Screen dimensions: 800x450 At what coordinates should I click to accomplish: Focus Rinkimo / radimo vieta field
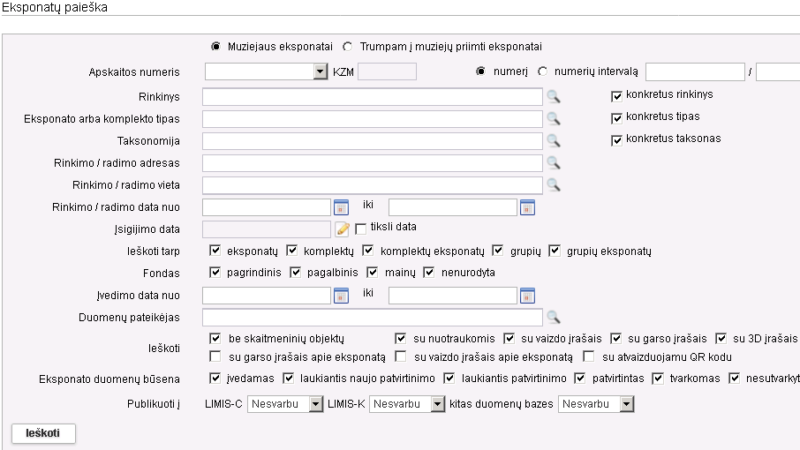pyautogui.click(x=372, y=185)
